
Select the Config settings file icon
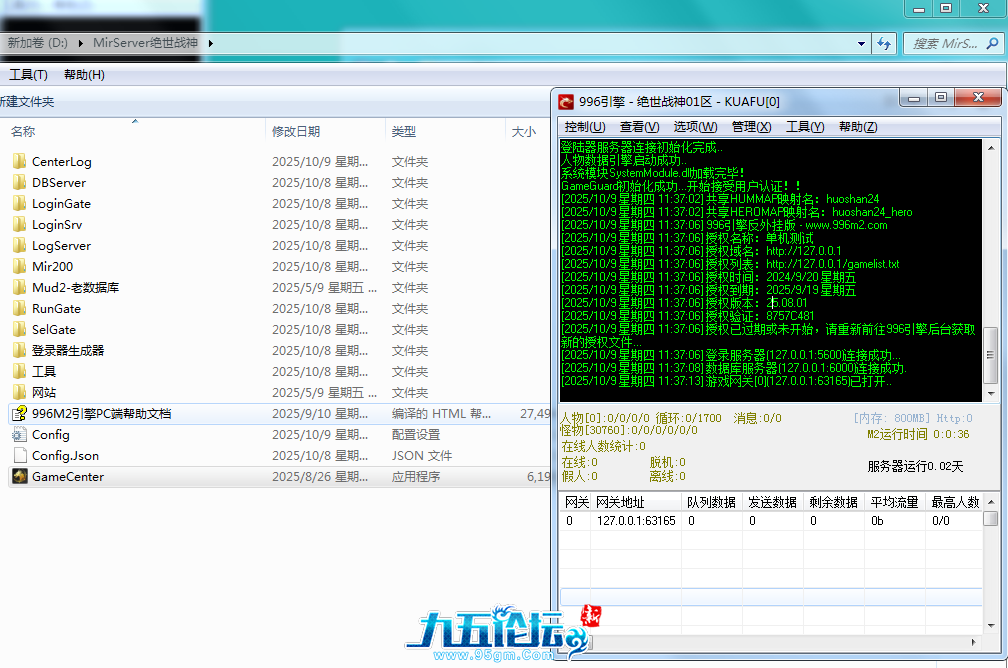coord(19,435)
